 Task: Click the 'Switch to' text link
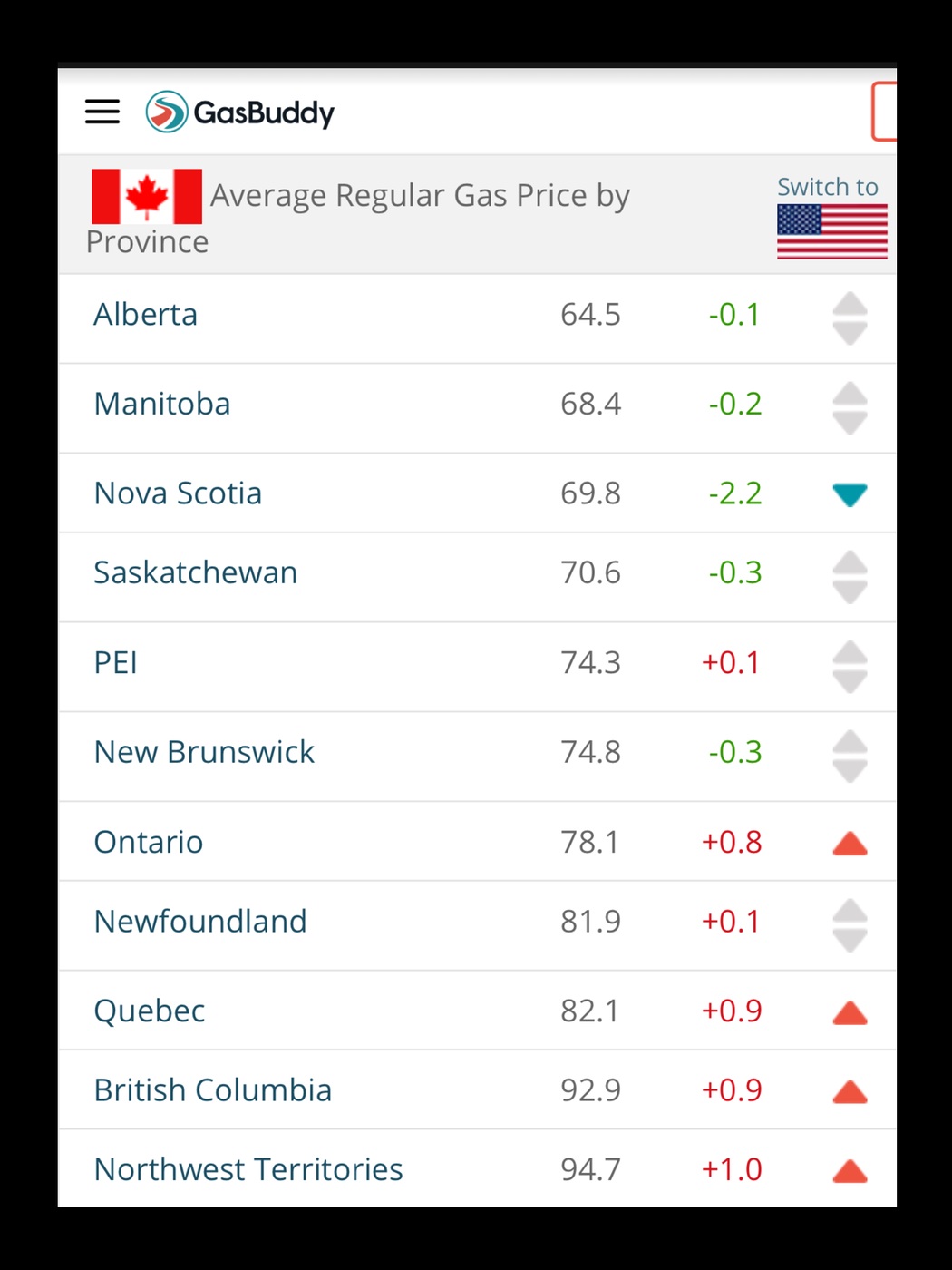pos(827,187)
